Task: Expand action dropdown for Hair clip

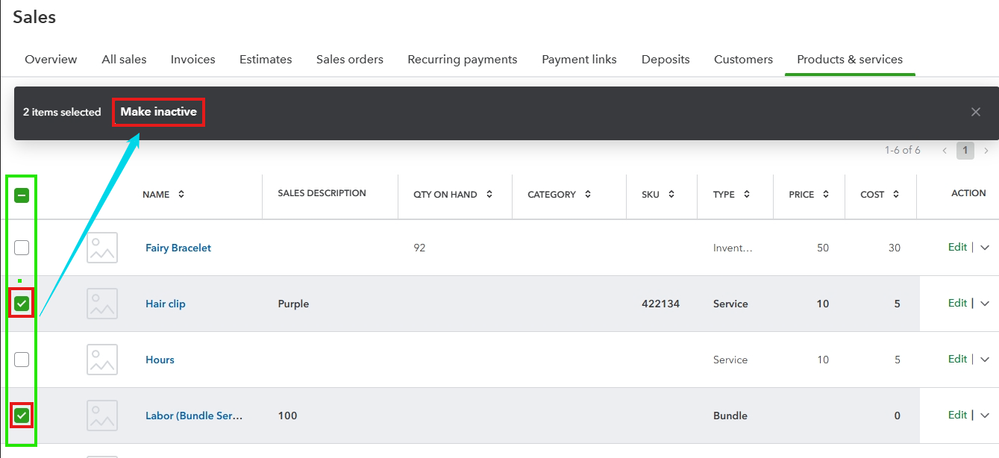Action: click(985, 304)
